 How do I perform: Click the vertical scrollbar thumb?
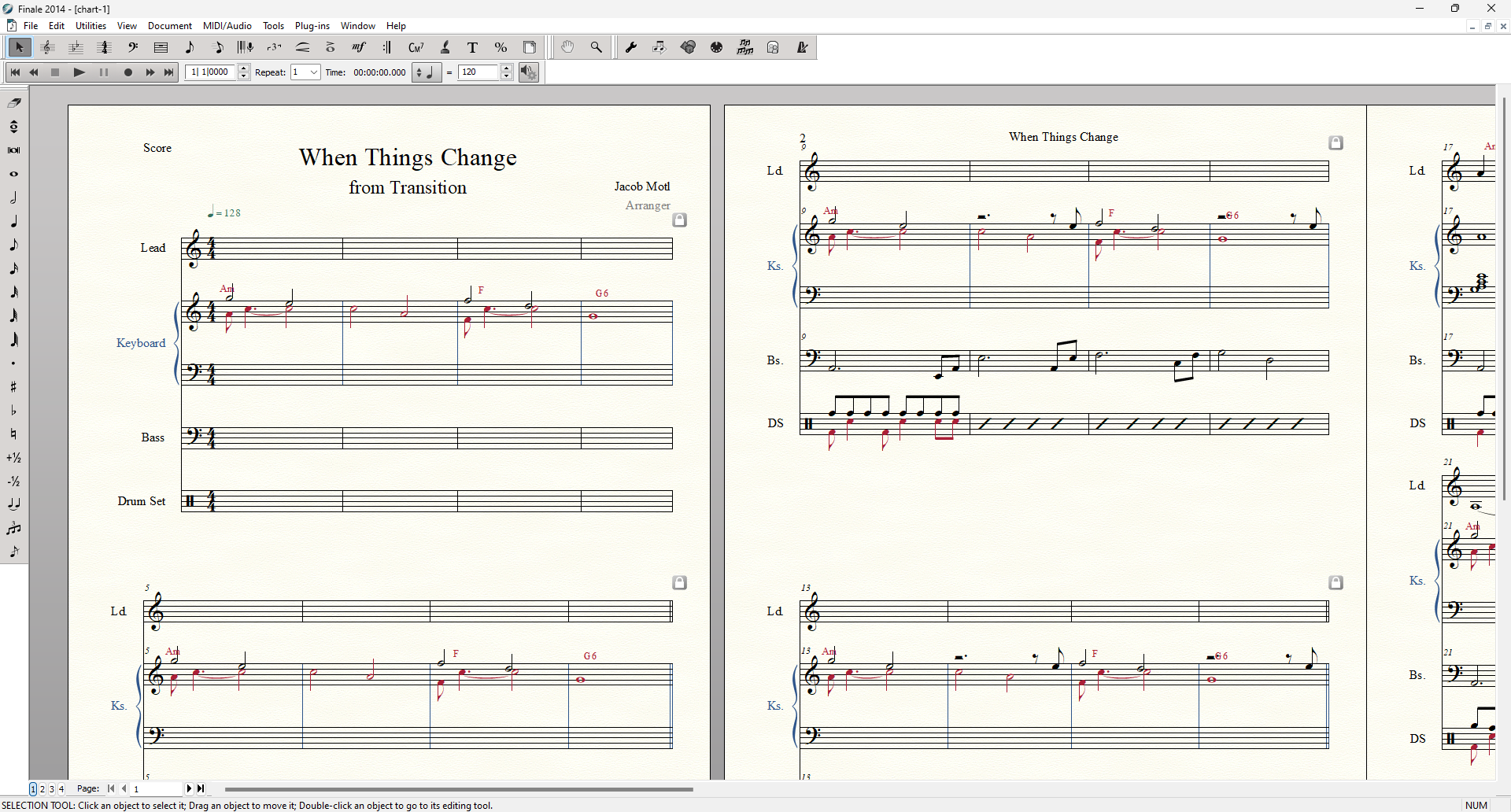click(x=1504, y=299)
